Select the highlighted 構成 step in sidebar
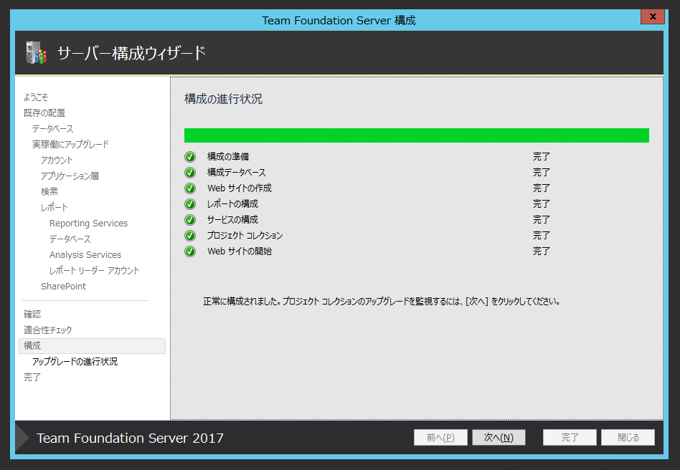 point(92,346)
